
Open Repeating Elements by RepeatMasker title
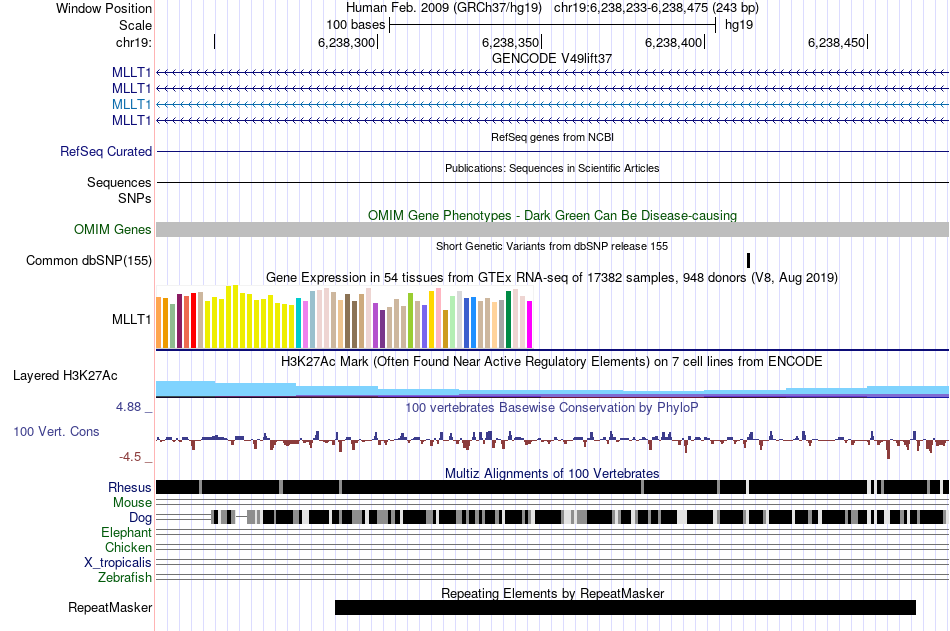point(552,593)
